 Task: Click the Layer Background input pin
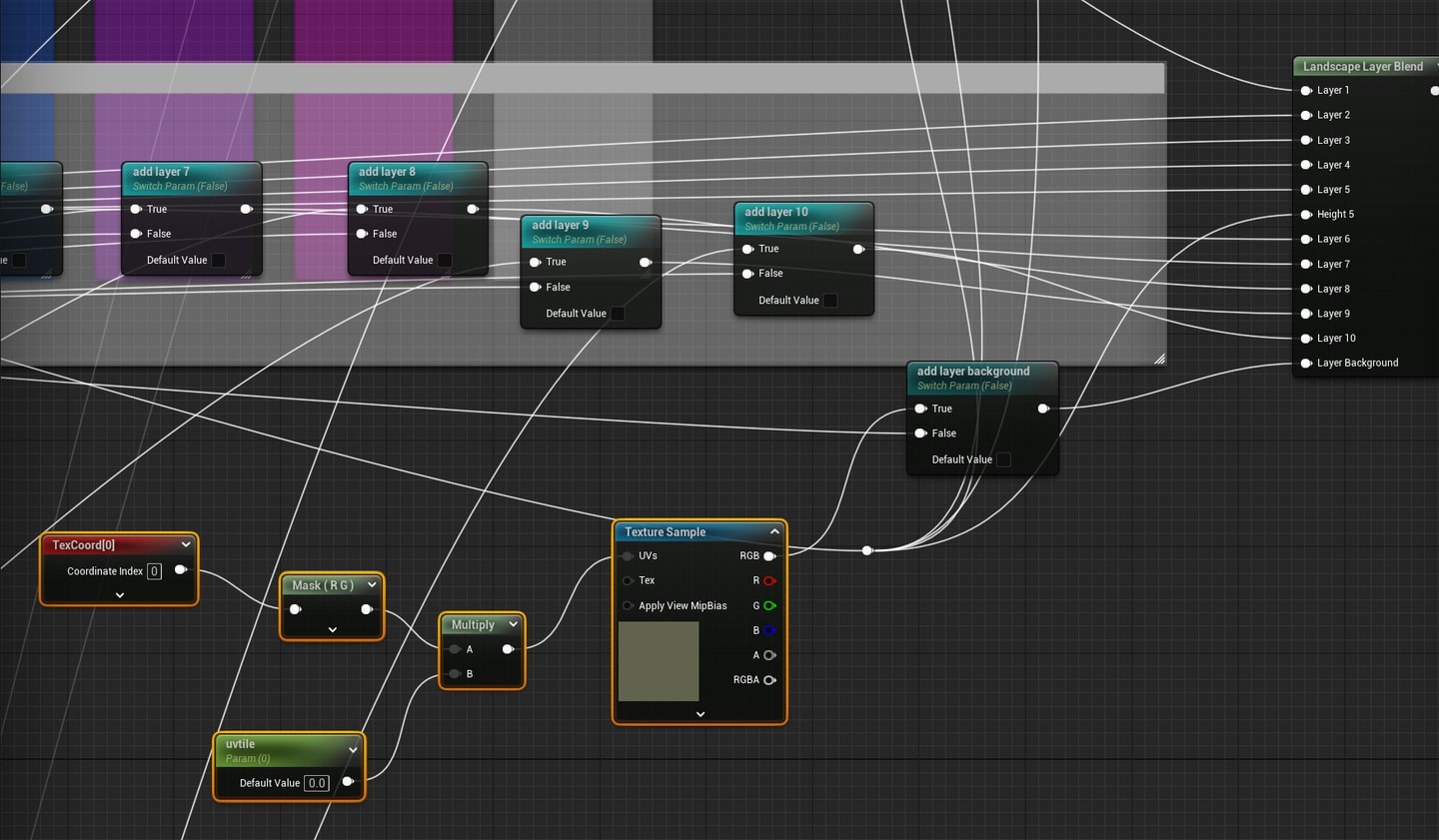coord(1306,364)
